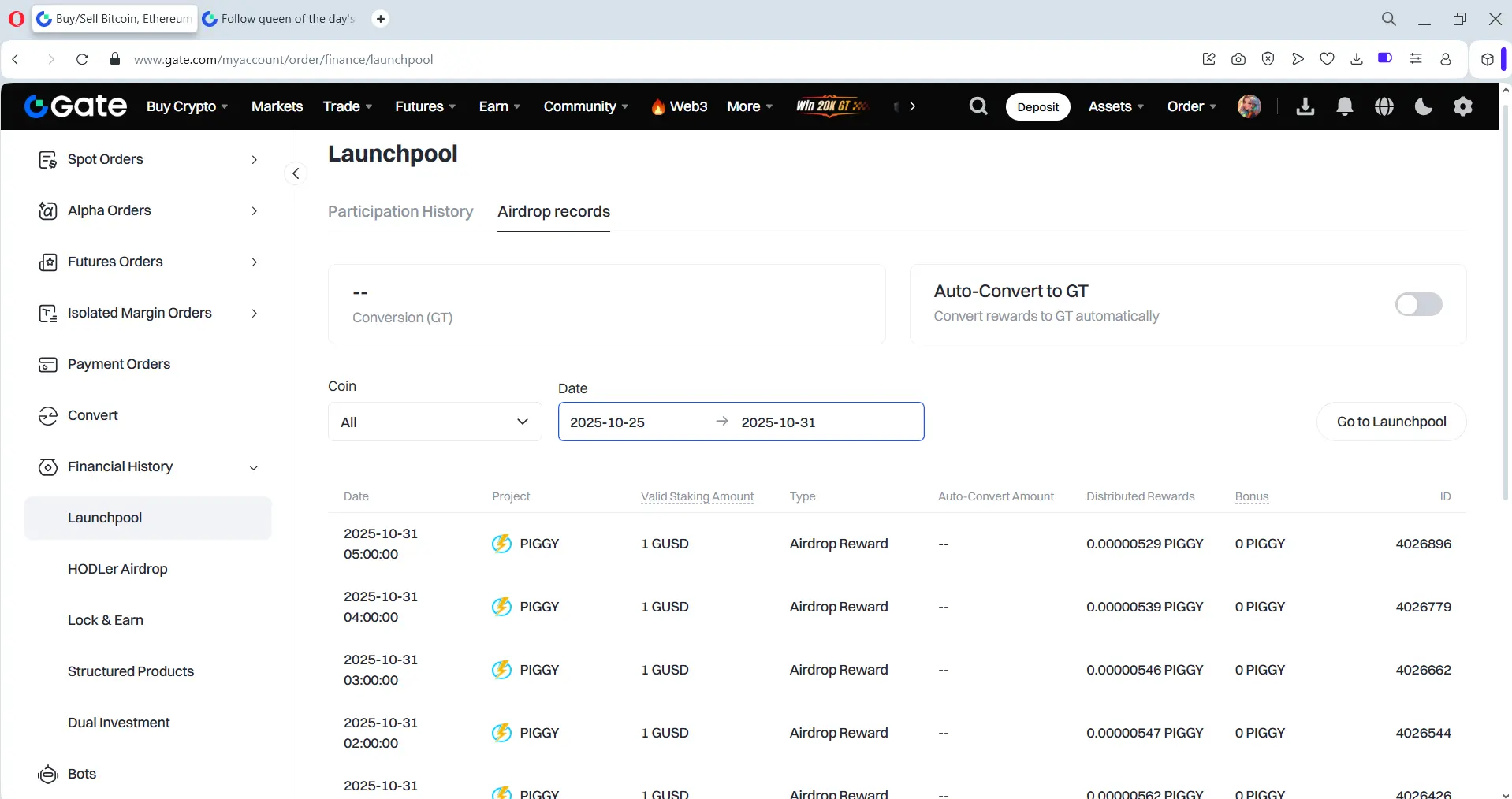
Task: Collapse Financial History section chevron
Action: point(254,467)
